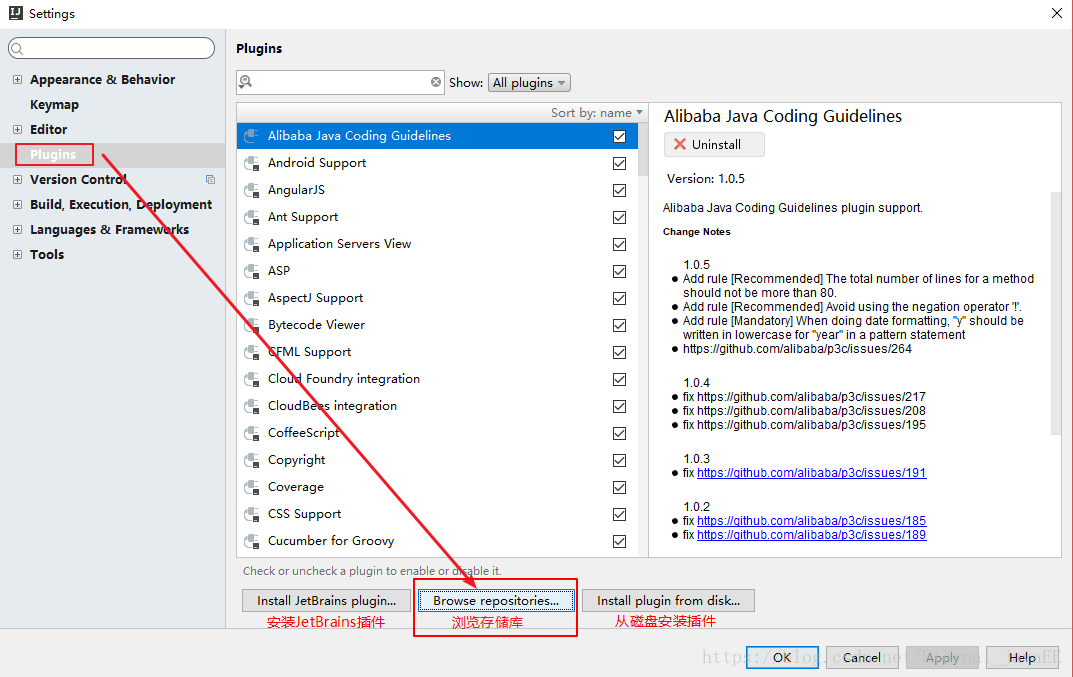
Task: Toggle the AngularJS plugin checkbox
Action: coord(619,190)
